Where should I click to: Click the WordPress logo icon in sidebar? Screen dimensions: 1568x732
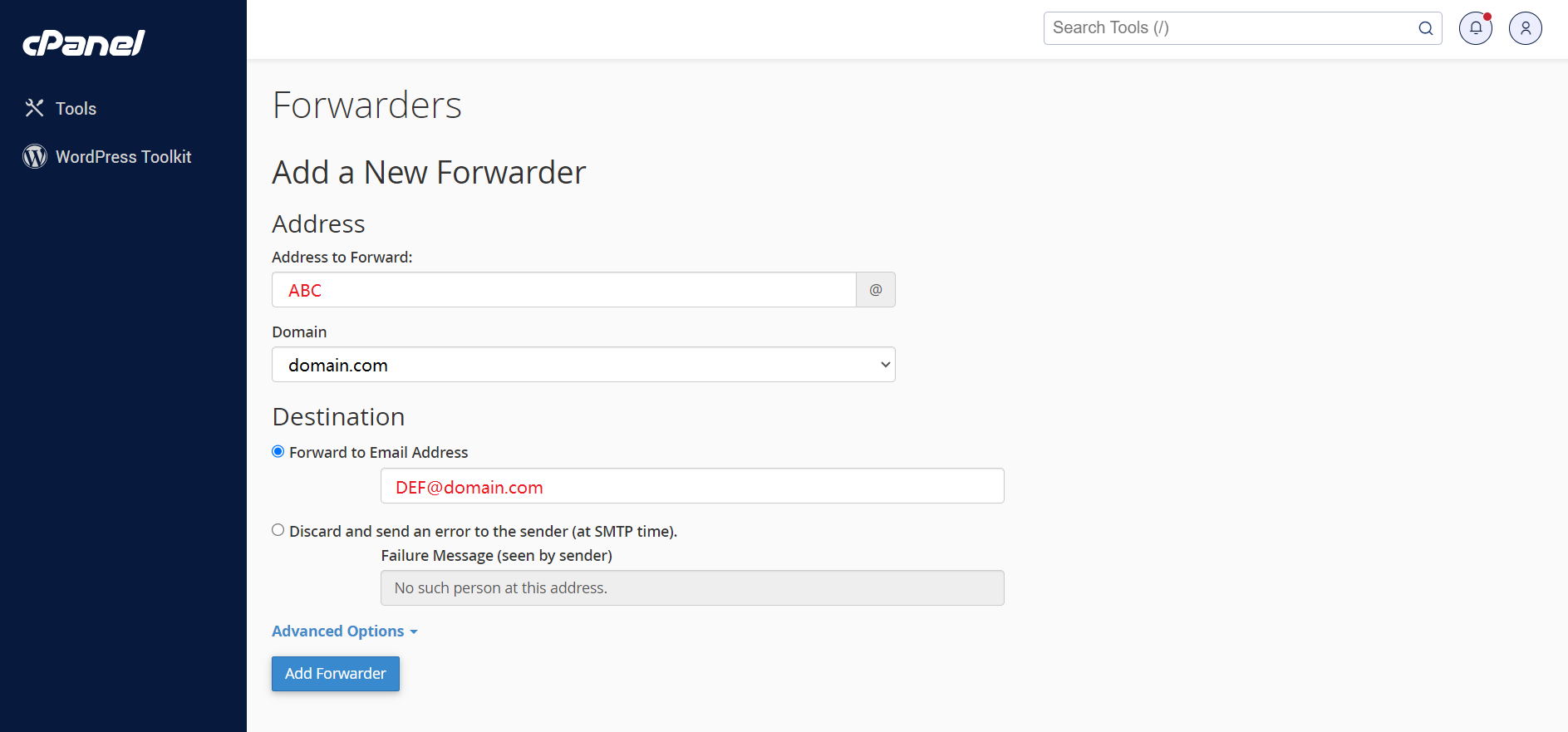click(35, 156)
